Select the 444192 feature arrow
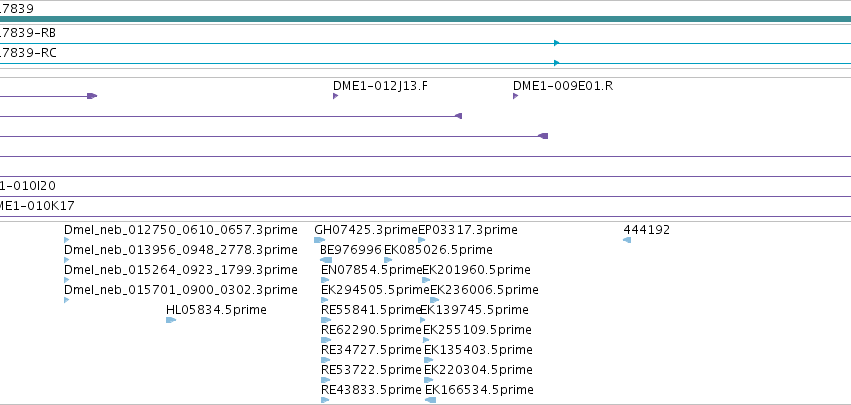 pyautogui.click(x=627, y=240)
